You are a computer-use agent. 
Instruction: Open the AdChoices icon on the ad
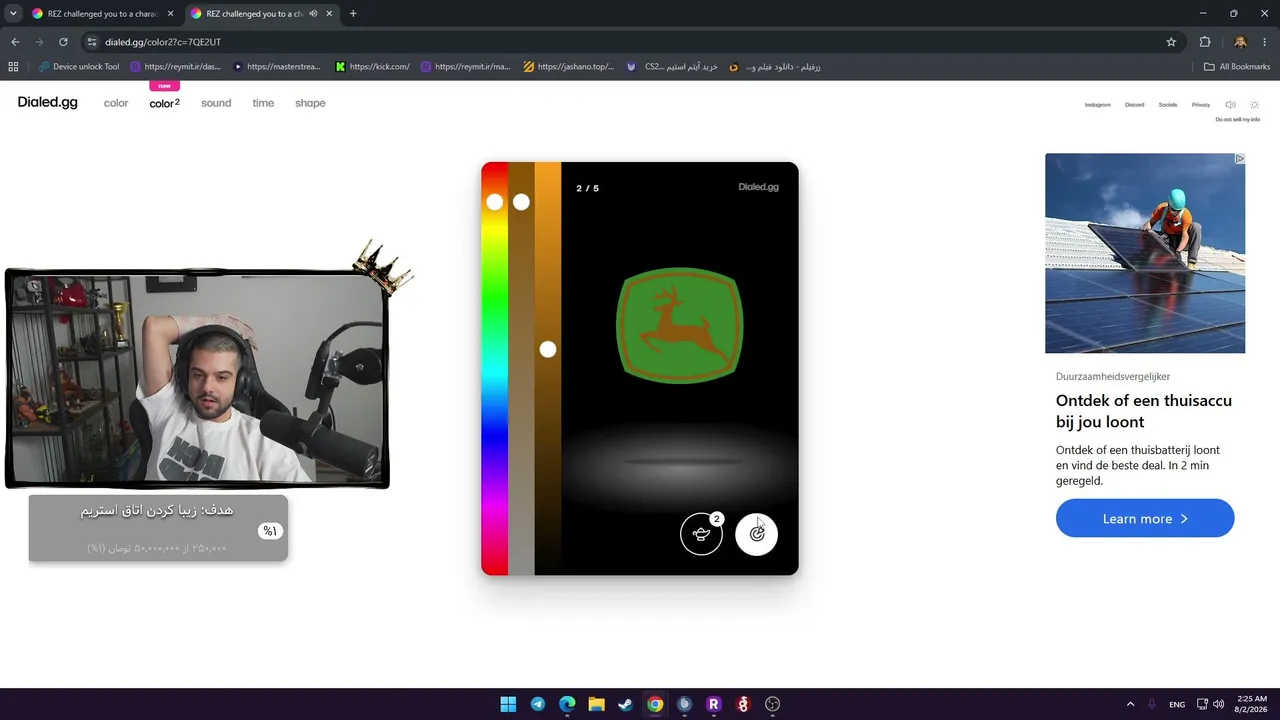1239,159
